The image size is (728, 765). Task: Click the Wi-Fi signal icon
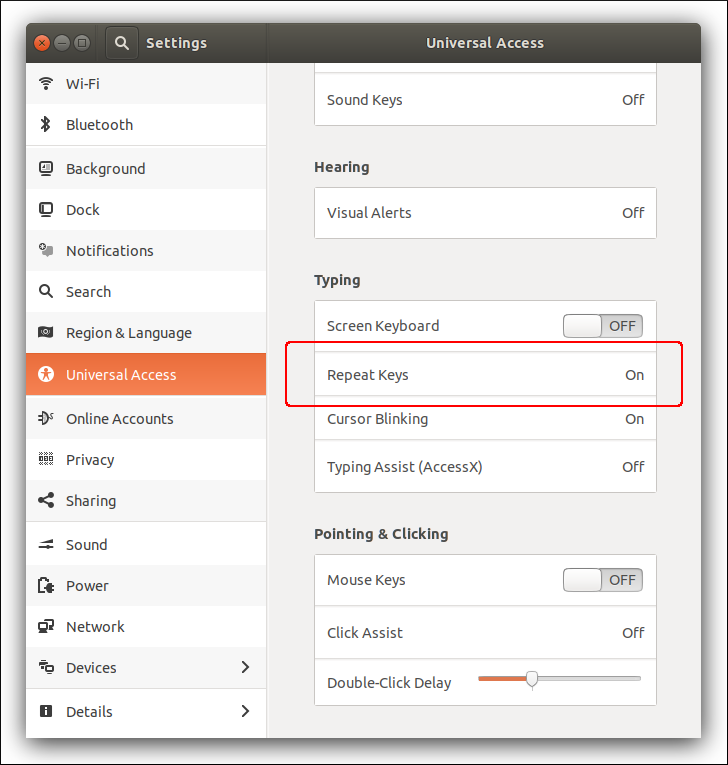46,83
